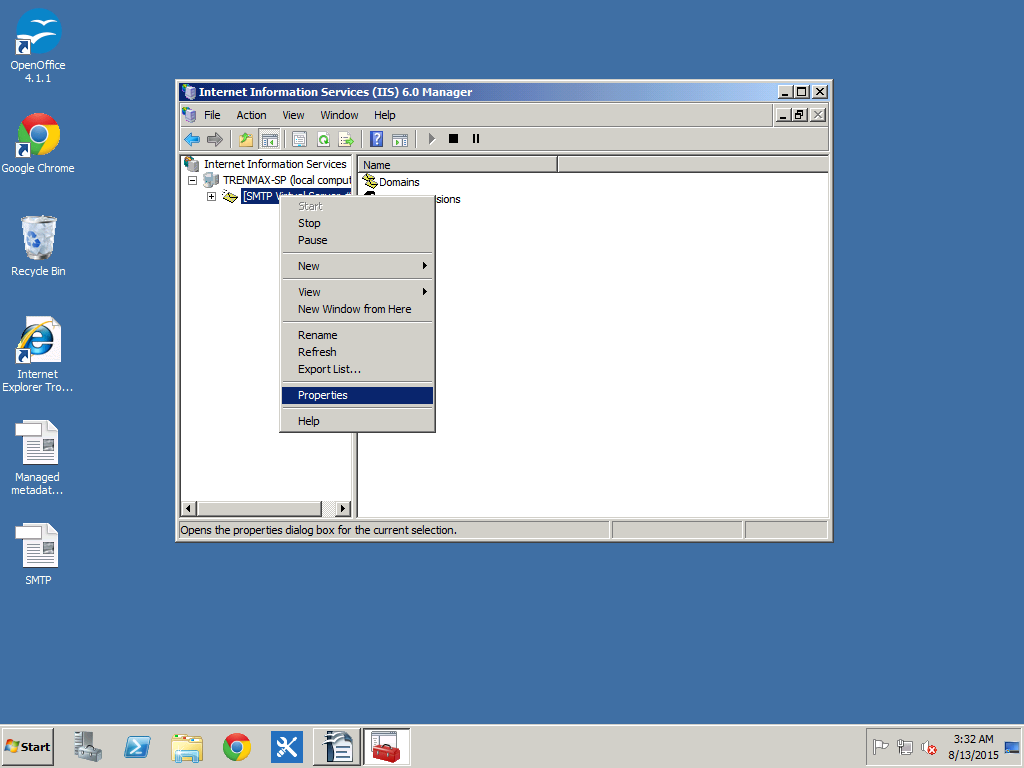Expand the SMTP Virtual Server node
This screenshot has height=768, width=1024.
point(212,197)
